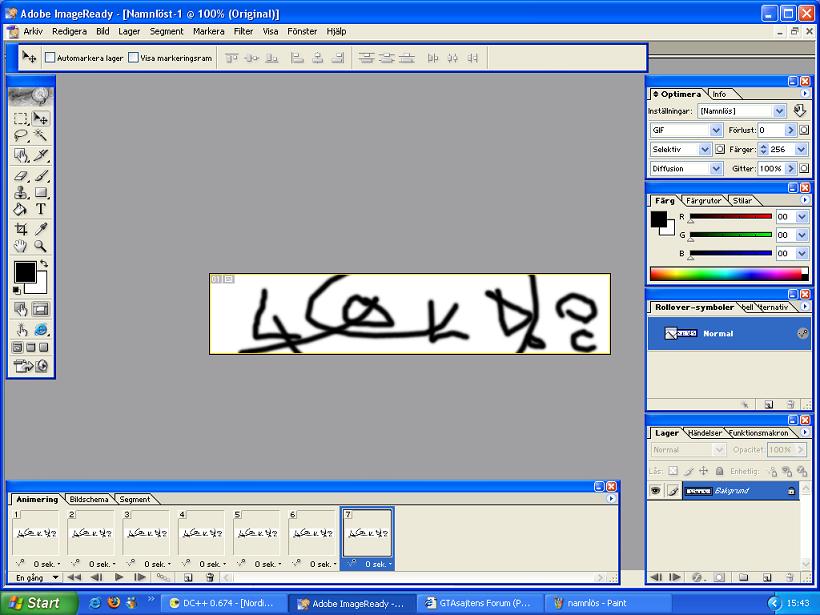Select the Magic Wand tool
820x615 pixels.
point(40,136)
